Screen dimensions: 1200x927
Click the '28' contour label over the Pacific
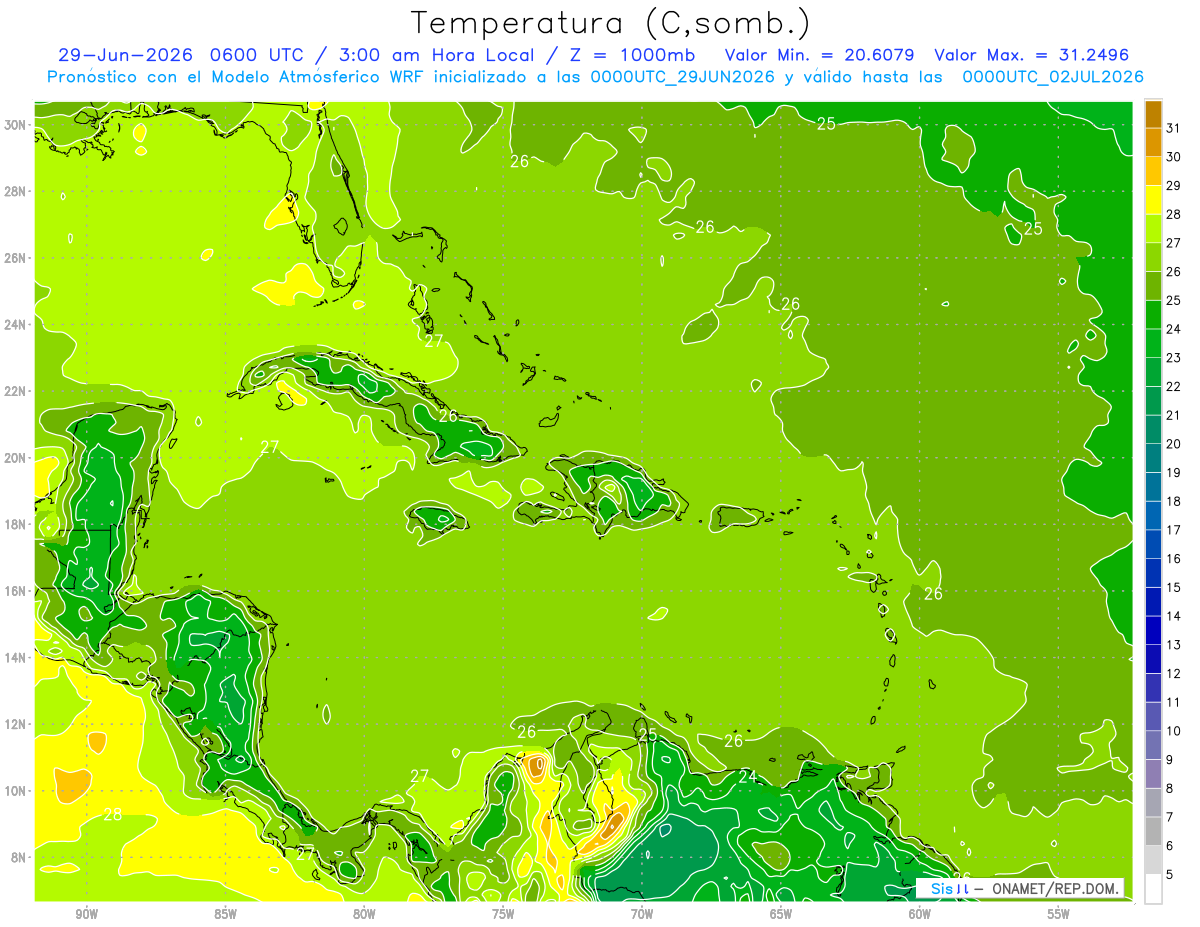pos(113,814)
